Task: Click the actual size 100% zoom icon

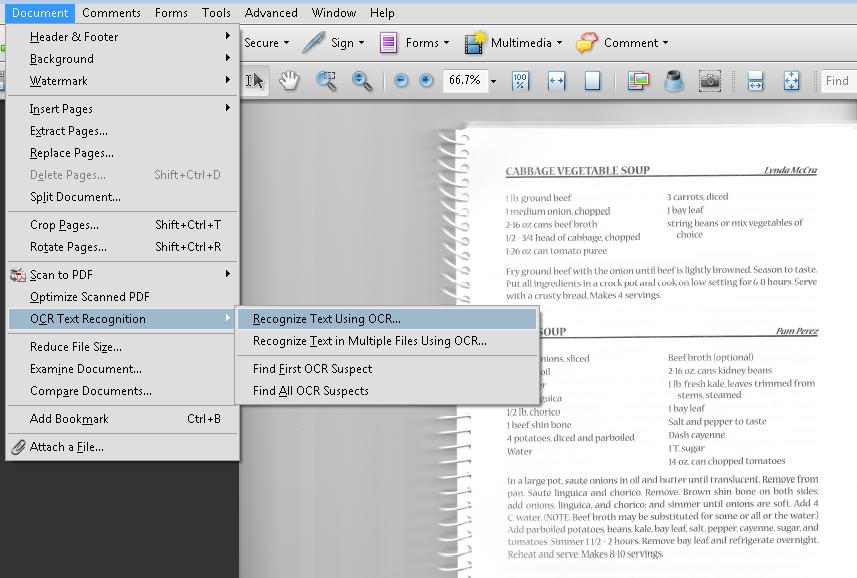Action: click(x=520, y=81)
